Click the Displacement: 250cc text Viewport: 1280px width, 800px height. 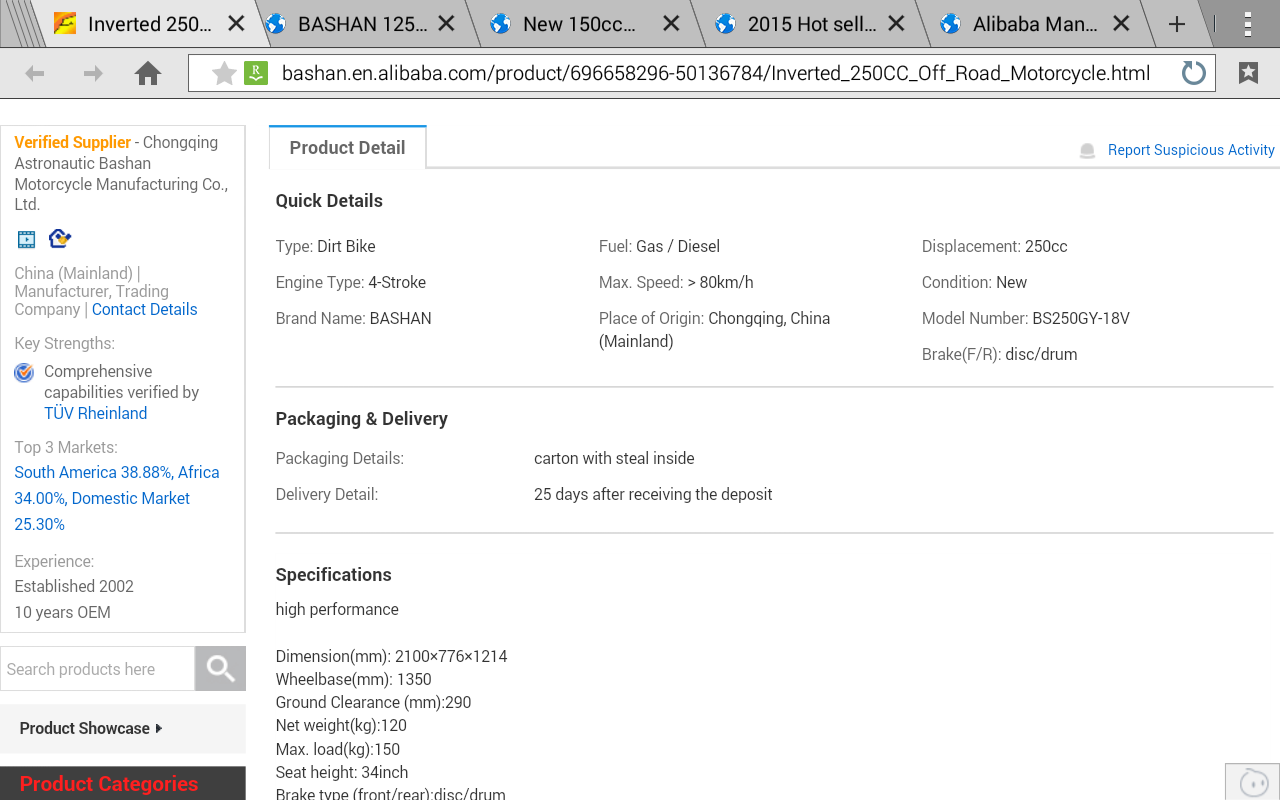tap(995, 246)
